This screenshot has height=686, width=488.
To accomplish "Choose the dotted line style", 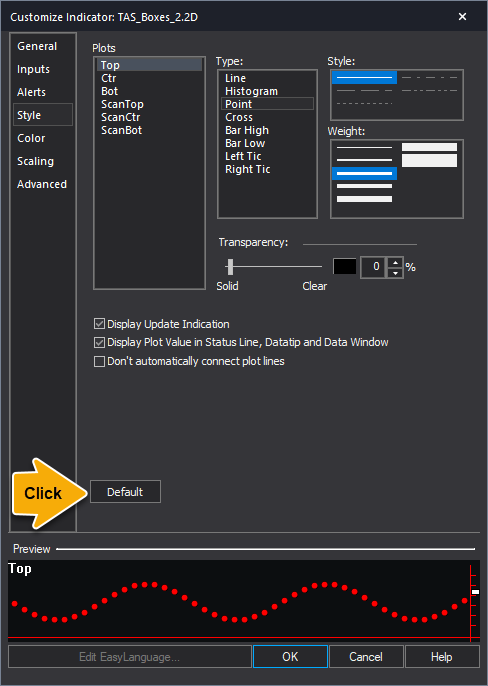I will pos(364,104).
